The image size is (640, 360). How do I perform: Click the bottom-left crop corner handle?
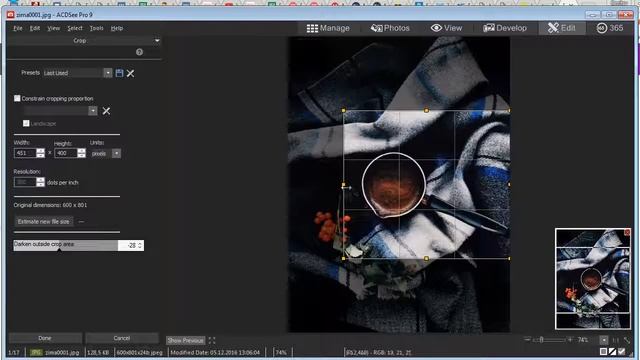point(344,258)
